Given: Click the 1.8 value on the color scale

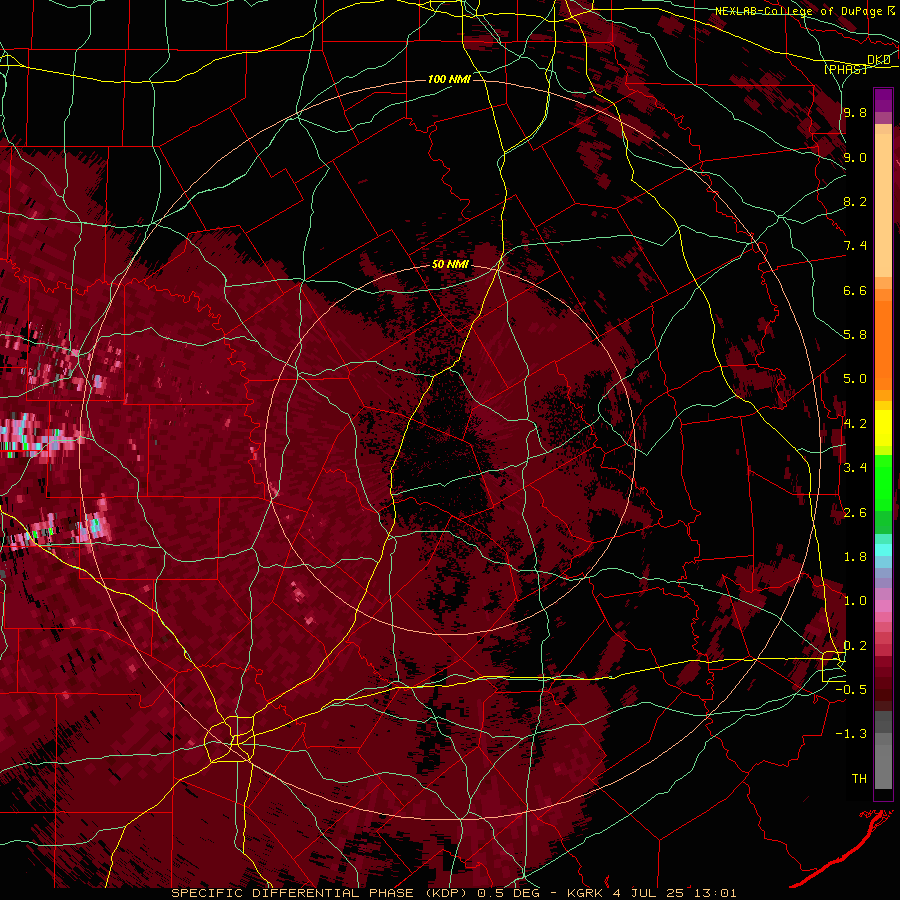Looking at the screenshot, I should point(855,557).
